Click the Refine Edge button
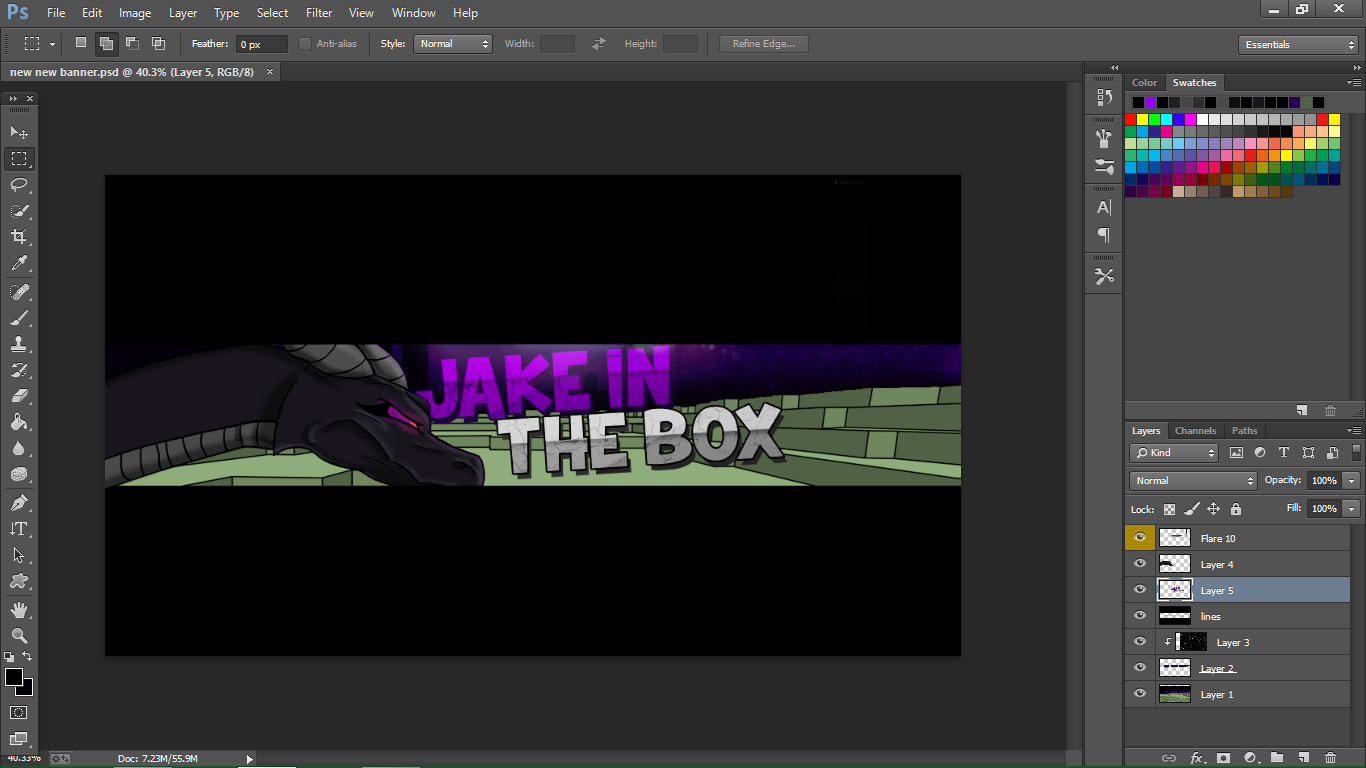The image size is (1366, 768). pos(764,44)
